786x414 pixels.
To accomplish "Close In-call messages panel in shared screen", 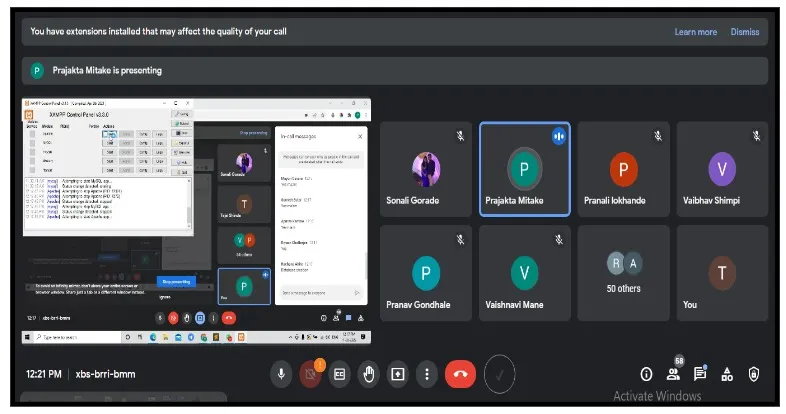I will 360,136.
